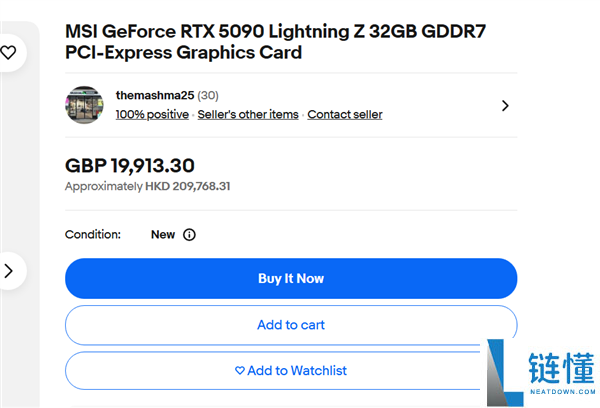Click the MSI GeForce RTX 5090 title
The image size is (600, 408).
tap(276, 42)
